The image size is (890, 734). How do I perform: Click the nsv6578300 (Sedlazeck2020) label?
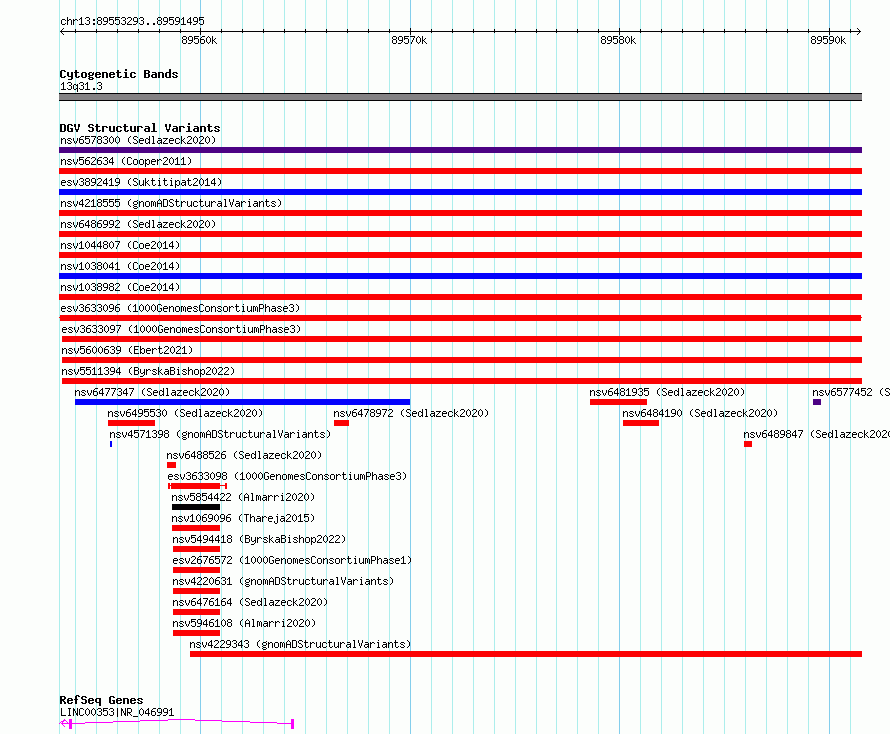(138, 140)
